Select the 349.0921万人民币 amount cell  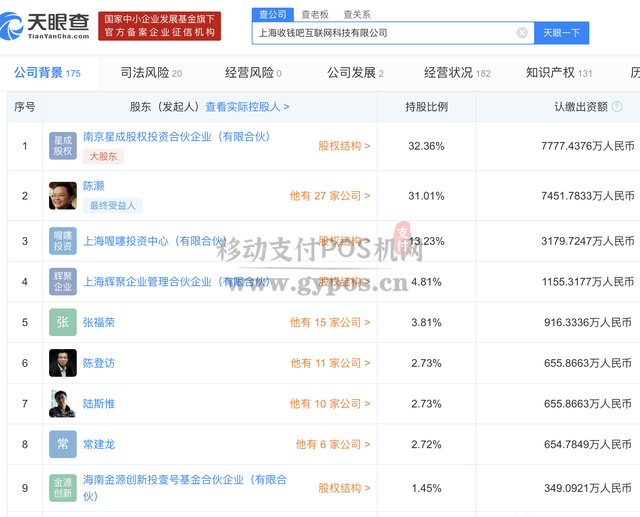(x=587, y=488)
